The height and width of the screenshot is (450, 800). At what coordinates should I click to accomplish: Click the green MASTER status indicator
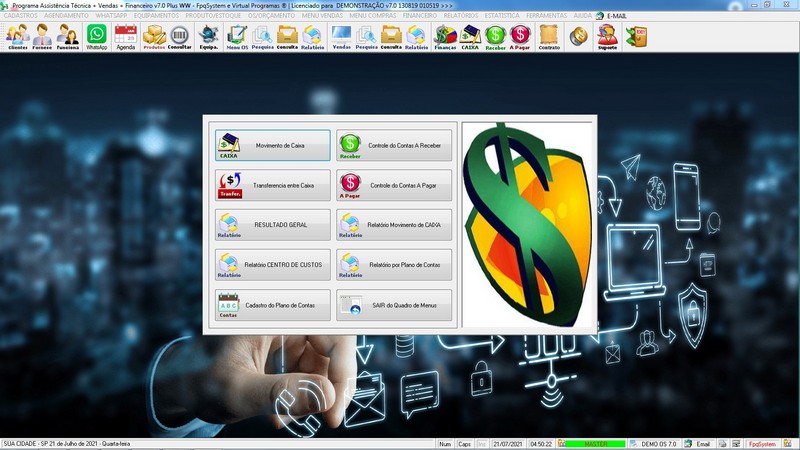(x=595, y=444)
